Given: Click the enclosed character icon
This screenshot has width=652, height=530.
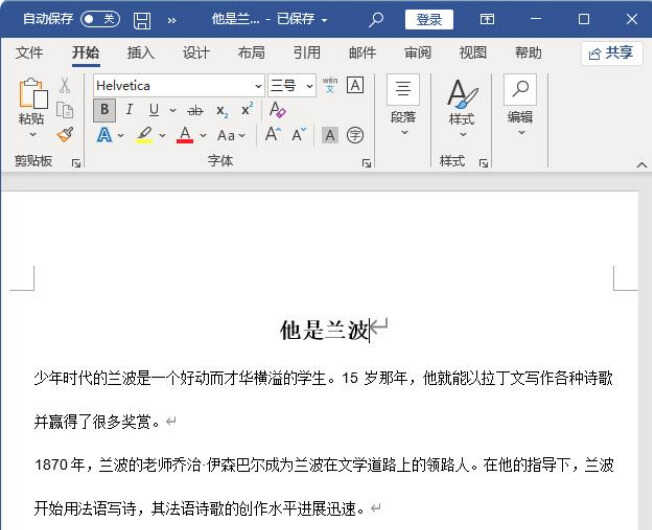Looking at the screenshot, I should point(355,135).
